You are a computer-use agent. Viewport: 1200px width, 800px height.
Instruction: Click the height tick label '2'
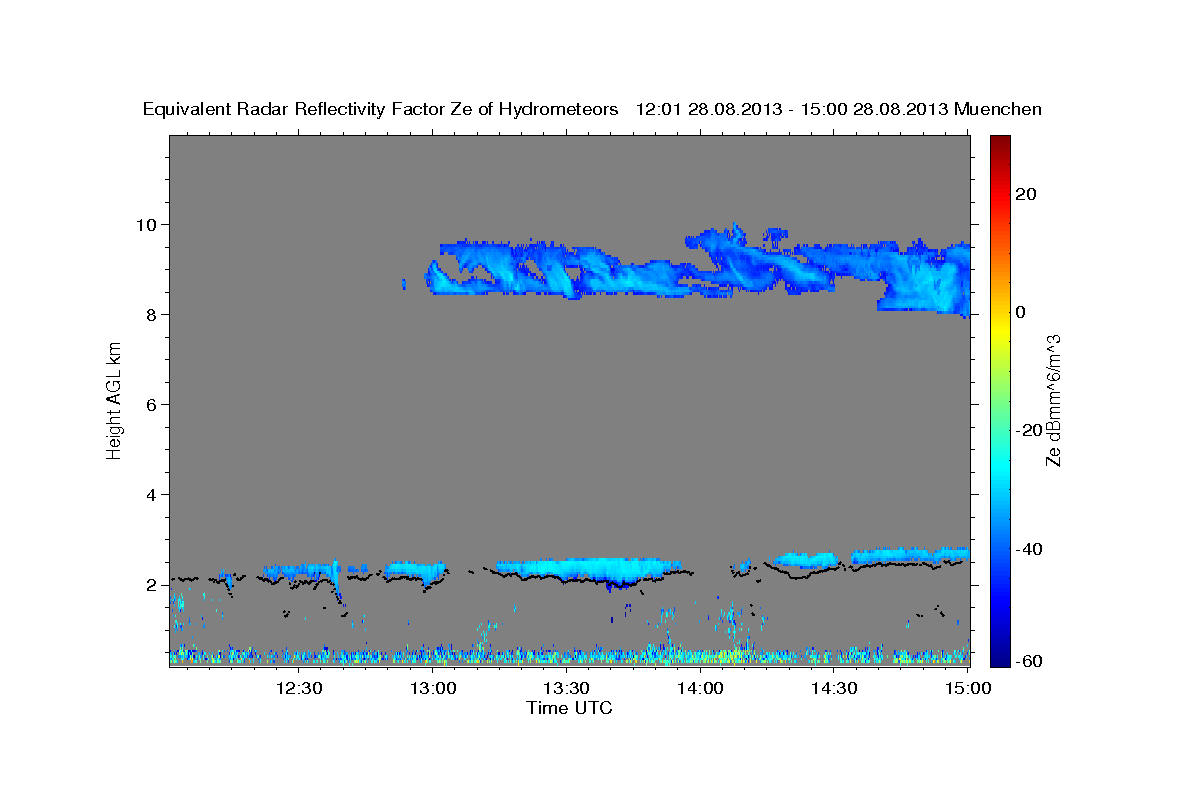click(152, 584)
